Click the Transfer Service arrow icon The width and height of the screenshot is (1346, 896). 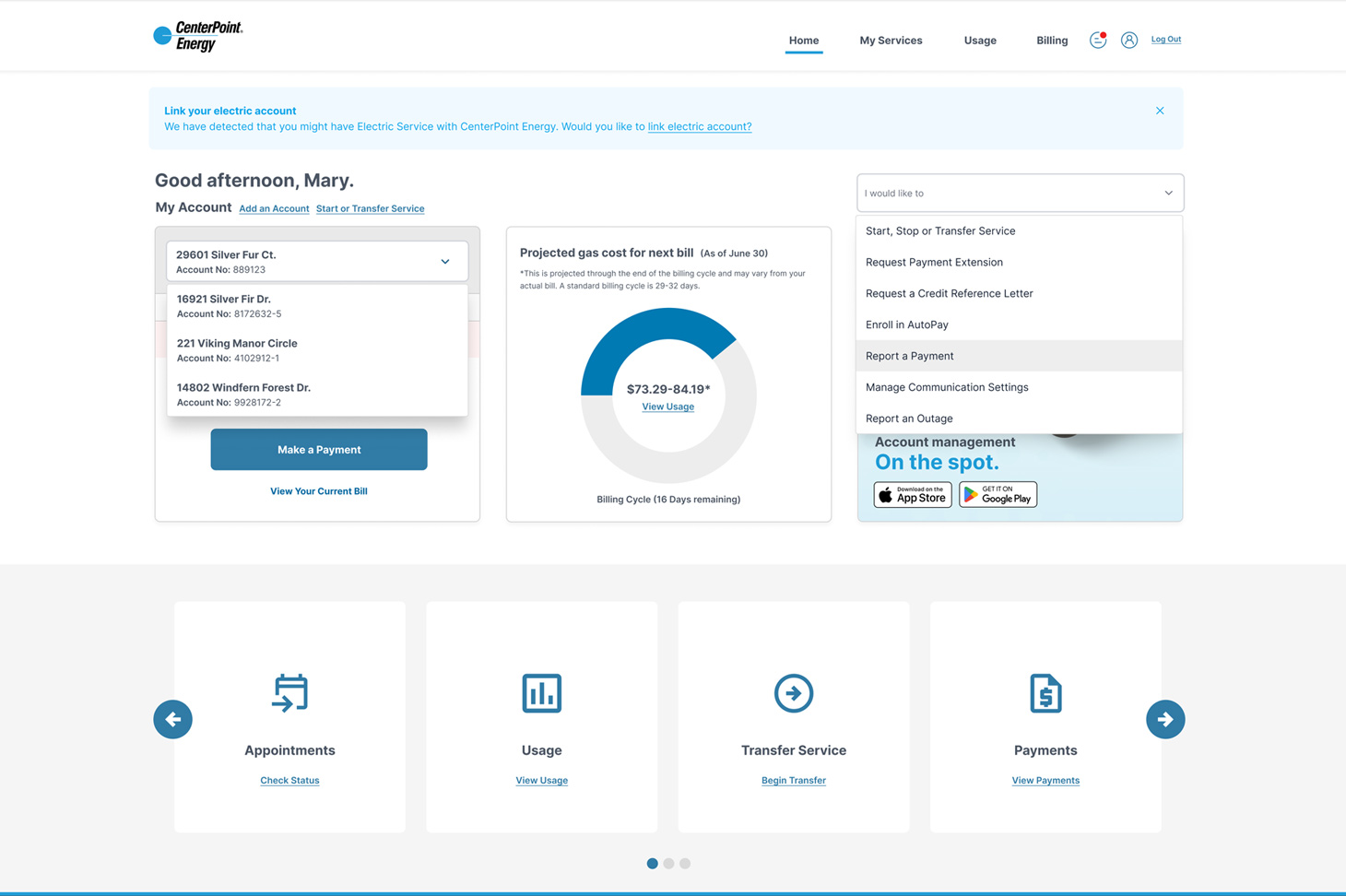coord(793,693)
